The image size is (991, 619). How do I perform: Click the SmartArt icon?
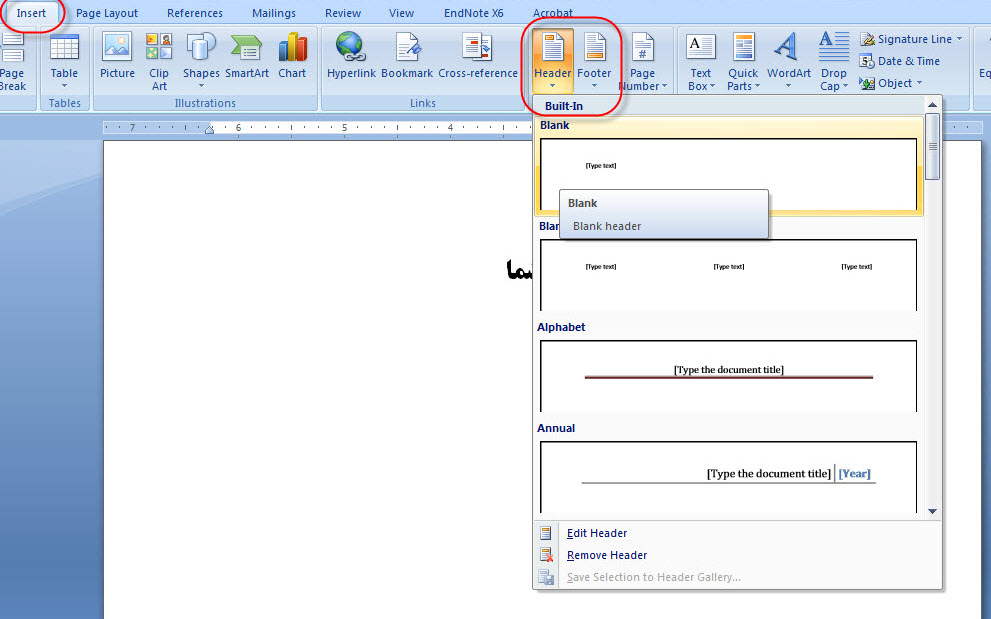pyautogui.click(x=247, y=58)
